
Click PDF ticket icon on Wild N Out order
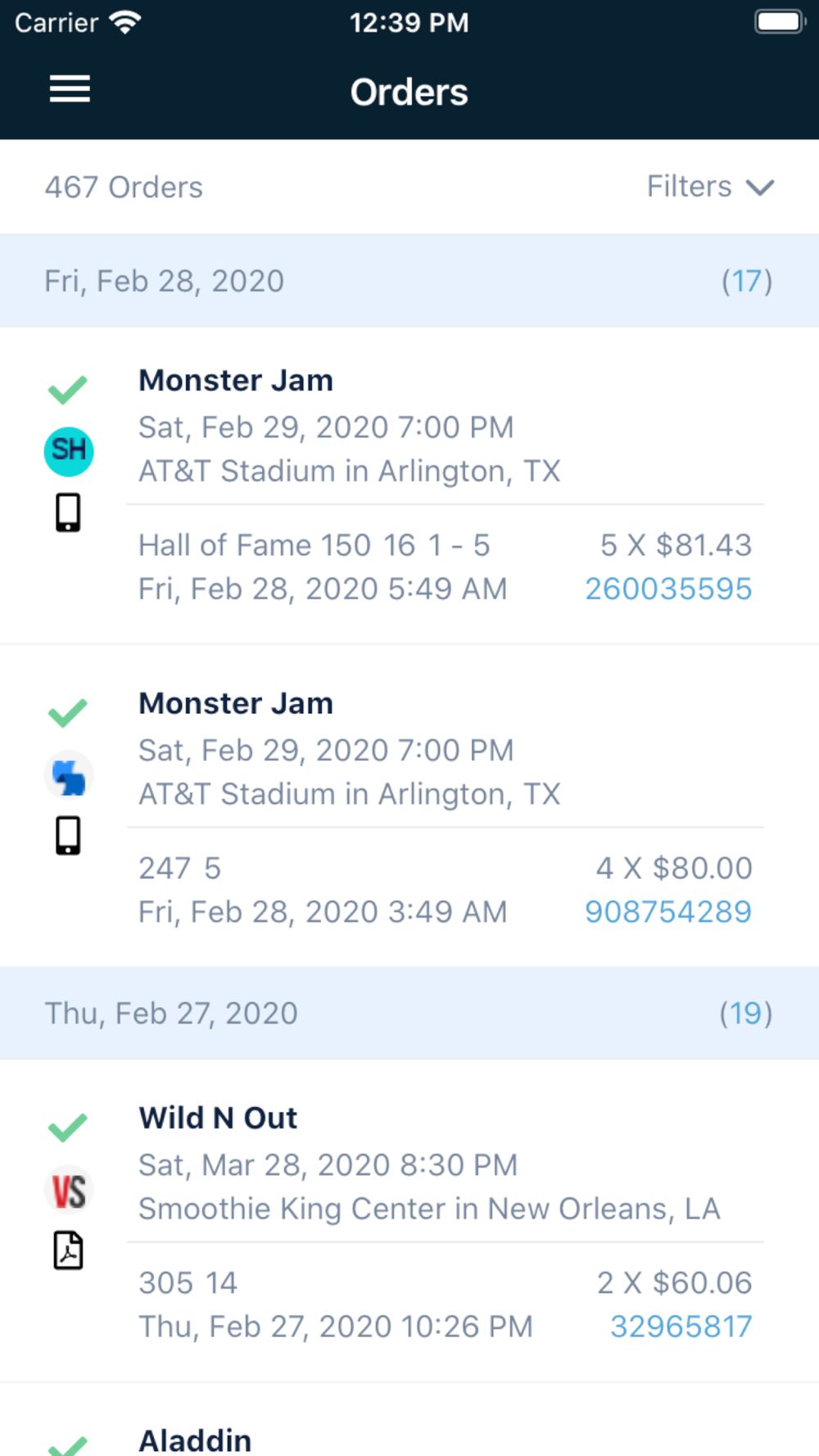pos(68,1250)
